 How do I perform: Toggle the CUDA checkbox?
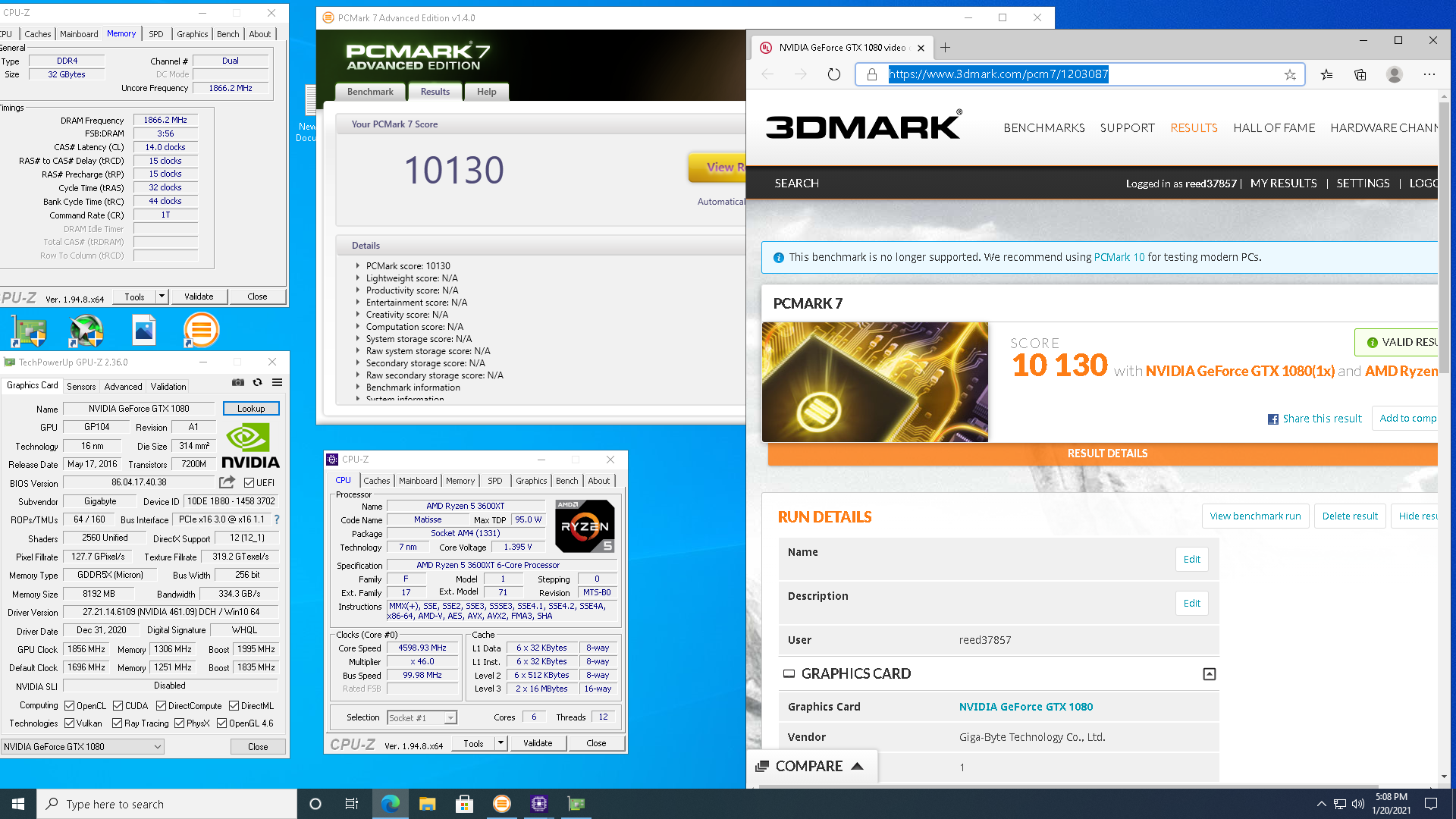(x=118, y=706)
